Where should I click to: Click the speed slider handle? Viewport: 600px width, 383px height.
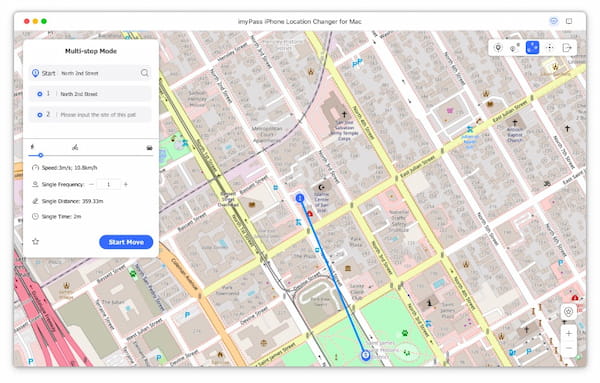[40, 155]
